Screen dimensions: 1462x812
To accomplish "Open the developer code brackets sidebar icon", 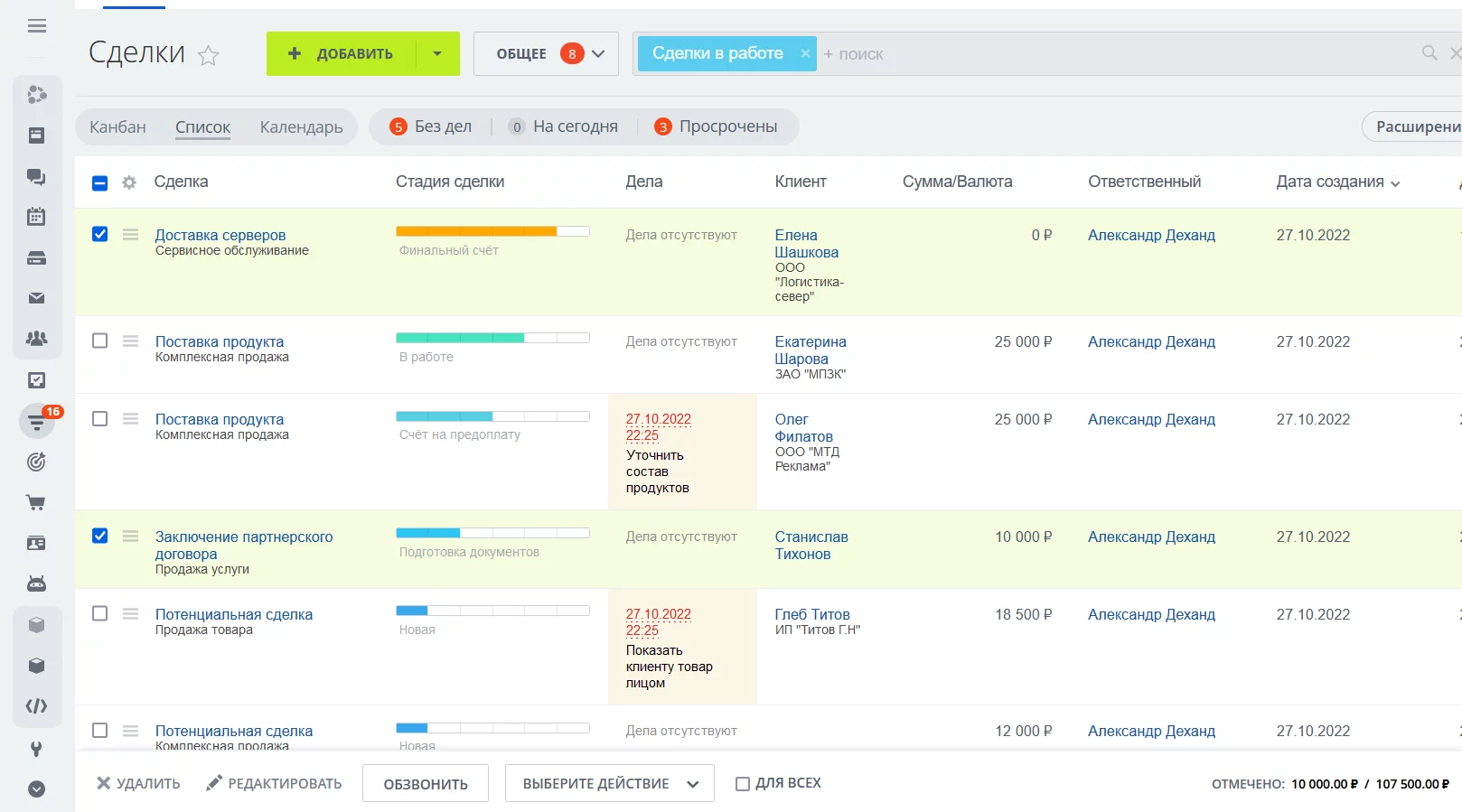I will tap(36, 706).
